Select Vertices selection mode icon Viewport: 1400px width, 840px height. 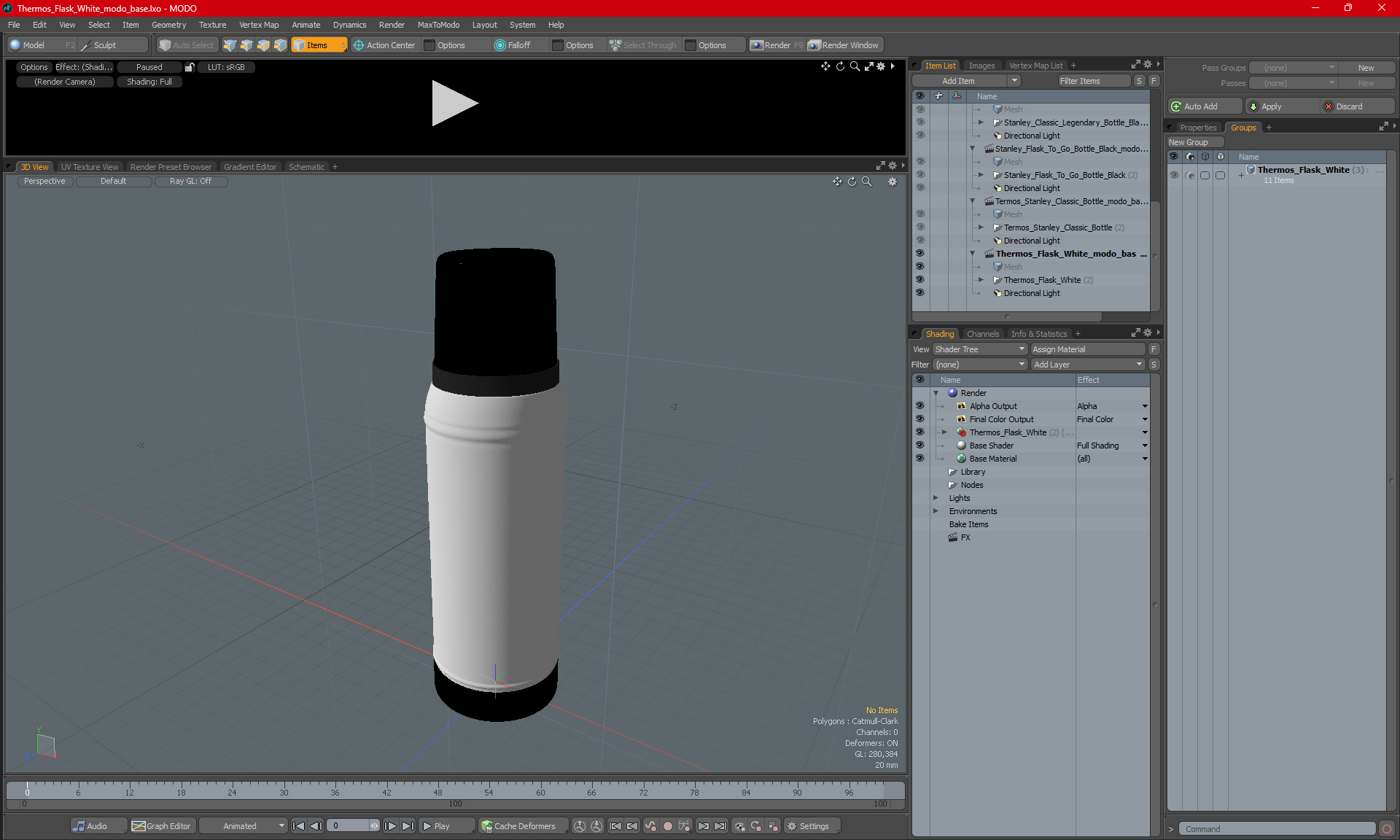tap(230, 45)
